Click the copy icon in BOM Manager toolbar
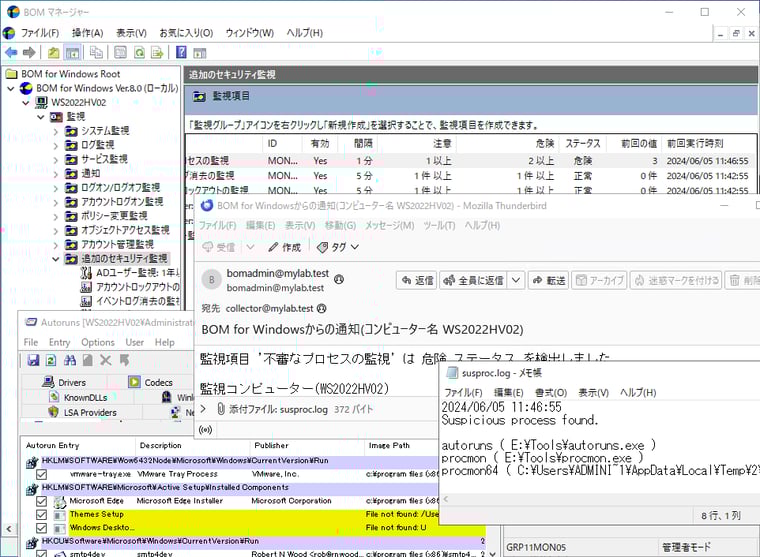Viewport: 760px width, 557px height. 96,52
